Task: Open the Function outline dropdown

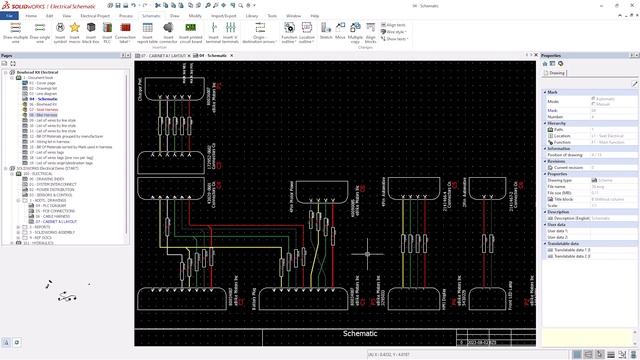Action: tap(289, 39)
